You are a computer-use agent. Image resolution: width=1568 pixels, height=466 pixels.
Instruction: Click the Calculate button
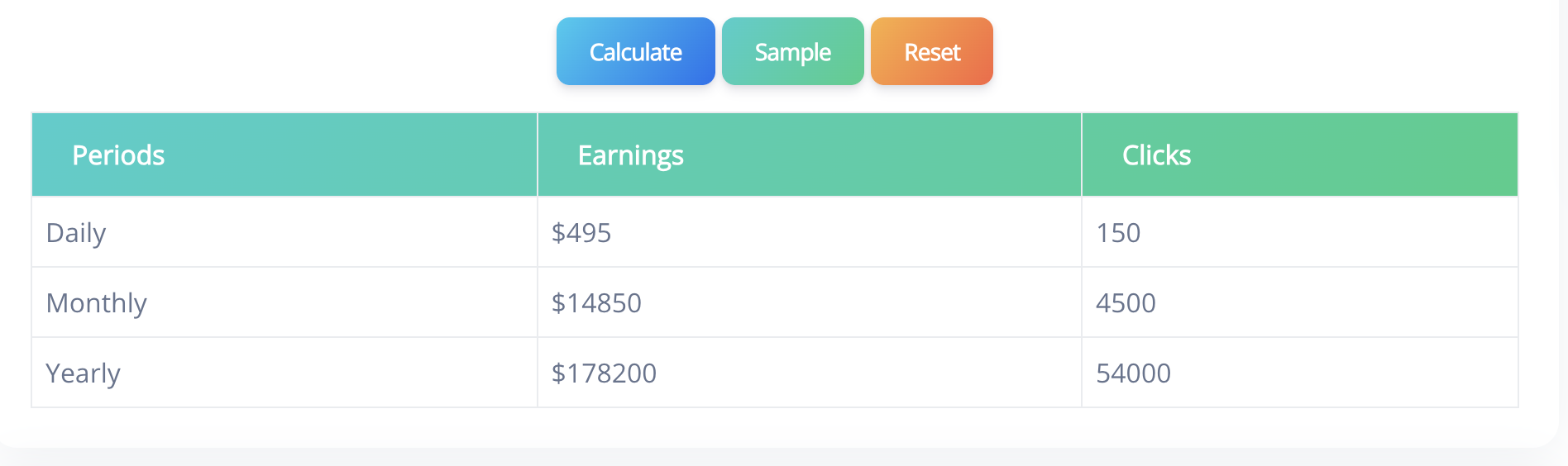(x=635, y=52)
